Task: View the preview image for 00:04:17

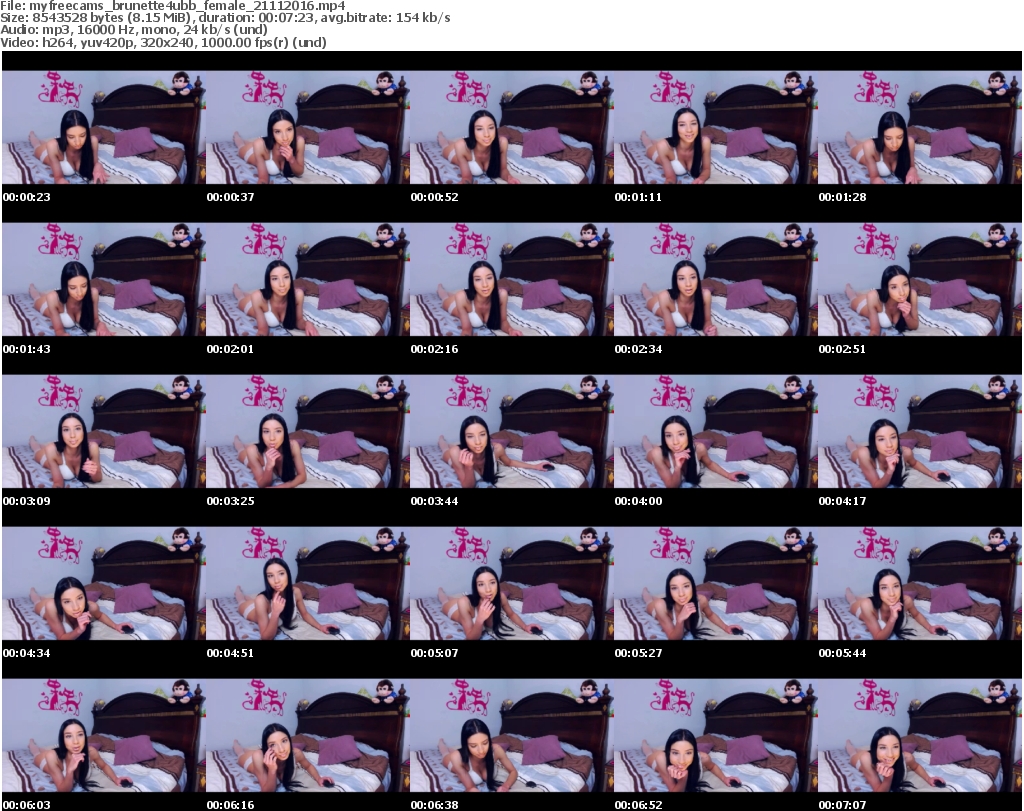Action: point(920,432)
